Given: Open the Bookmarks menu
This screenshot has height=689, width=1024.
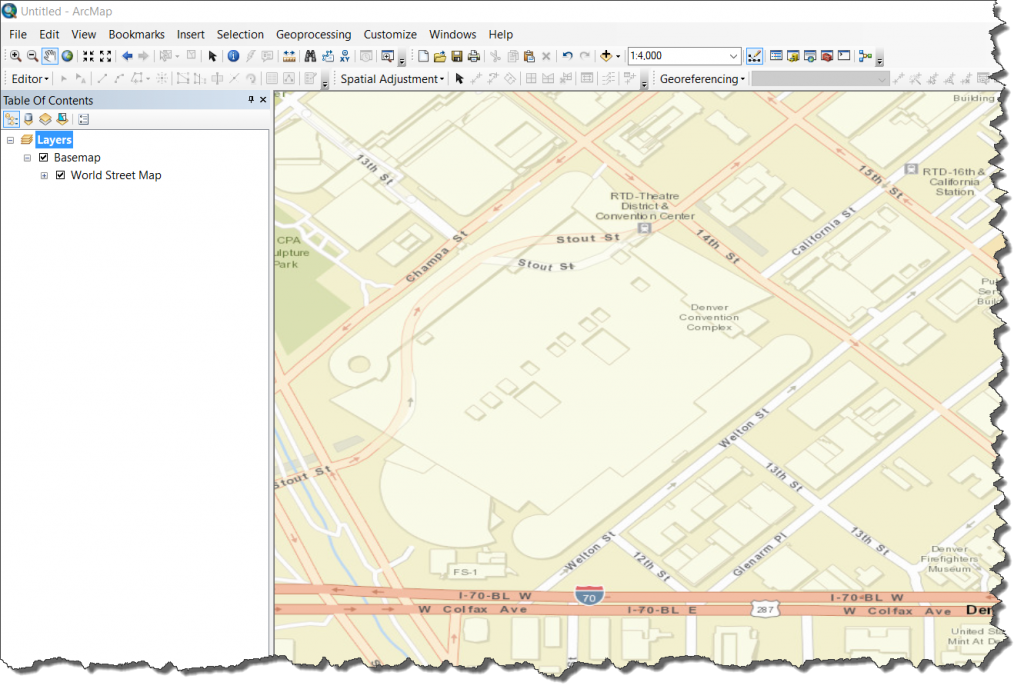Looking at the screenshot, I should click(x=136, y=34).
